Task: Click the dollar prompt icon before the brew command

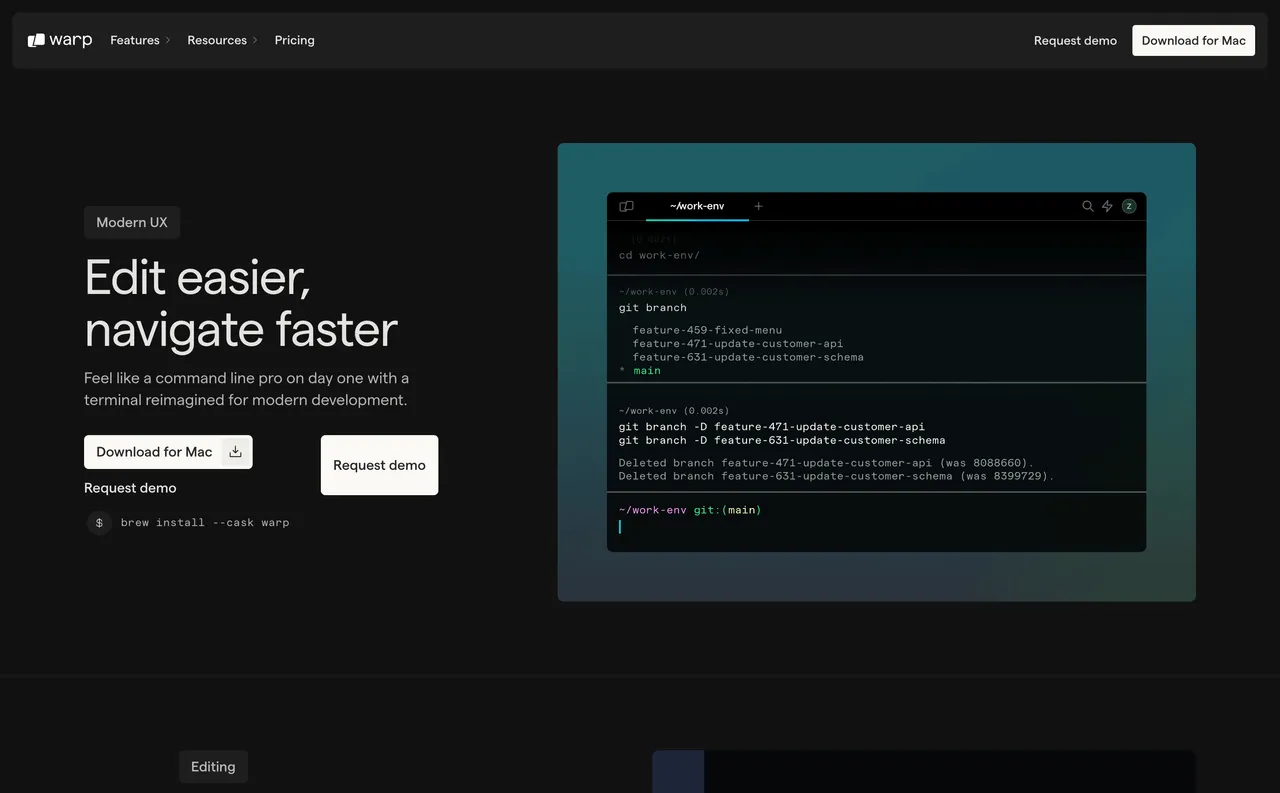Action: click(98, 522)
